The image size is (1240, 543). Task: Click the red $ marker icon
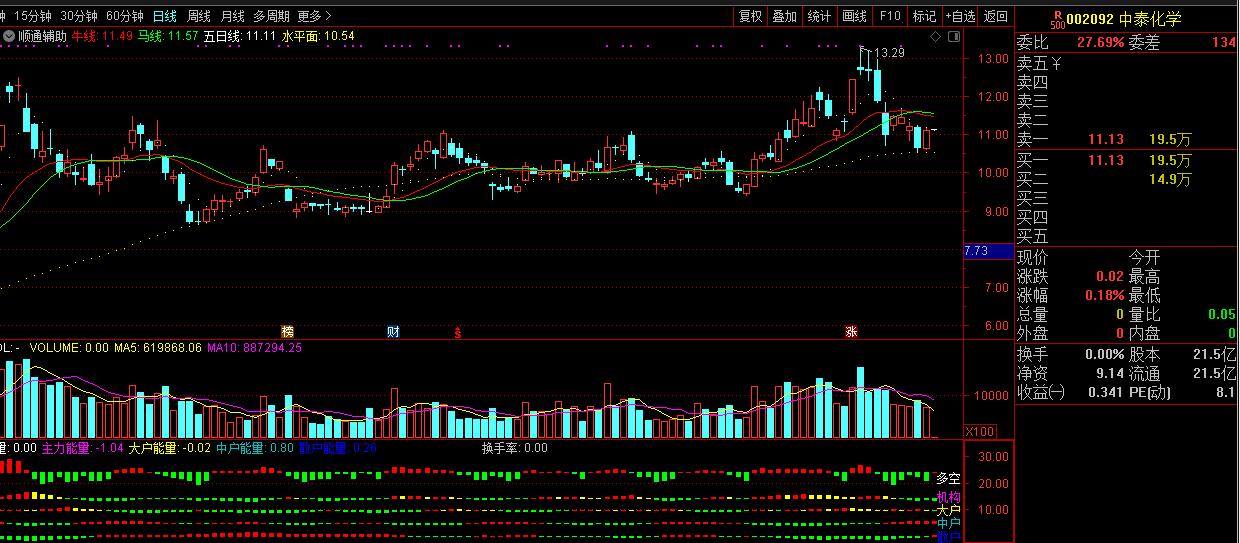click(x=458, y=331)
